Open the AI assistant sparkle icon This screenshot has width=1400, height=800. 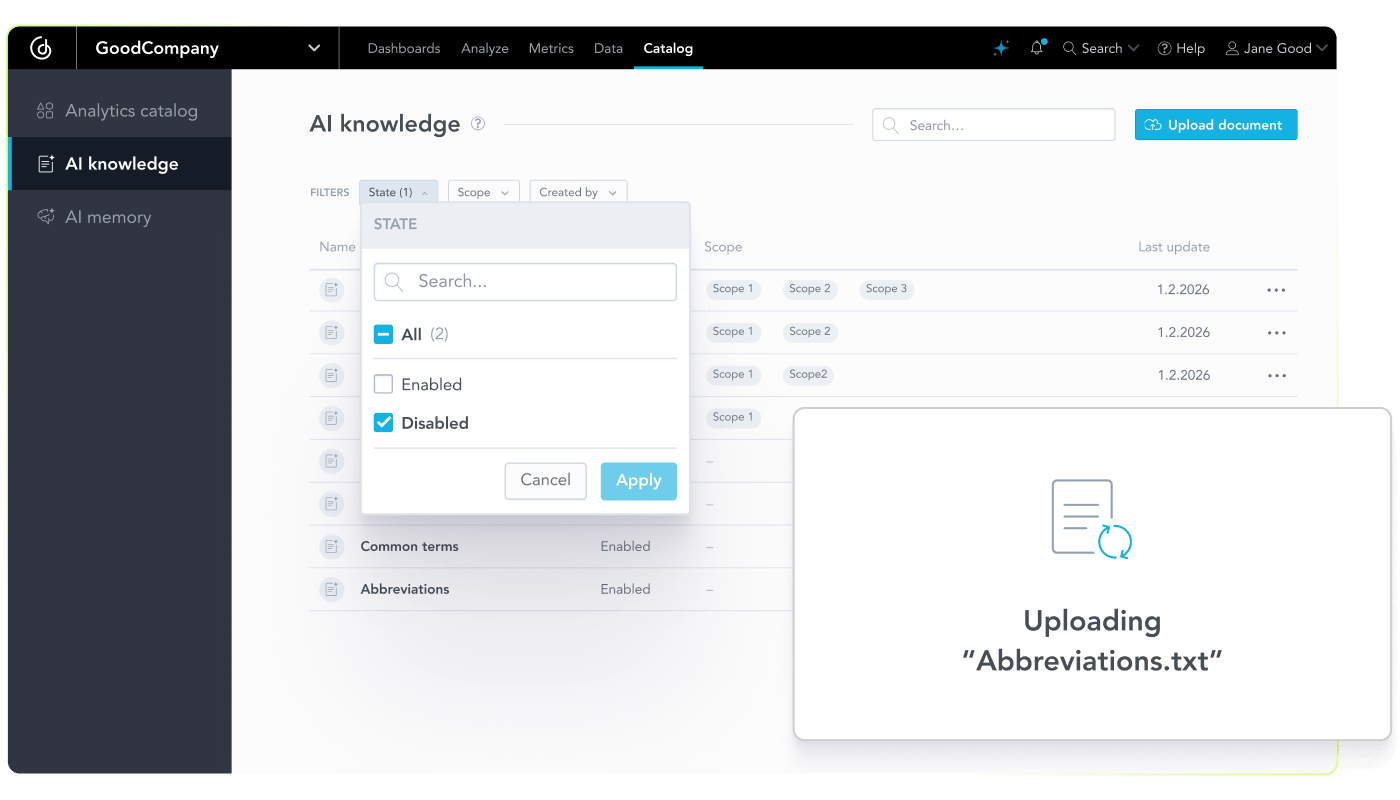(x=1001, y=48)
